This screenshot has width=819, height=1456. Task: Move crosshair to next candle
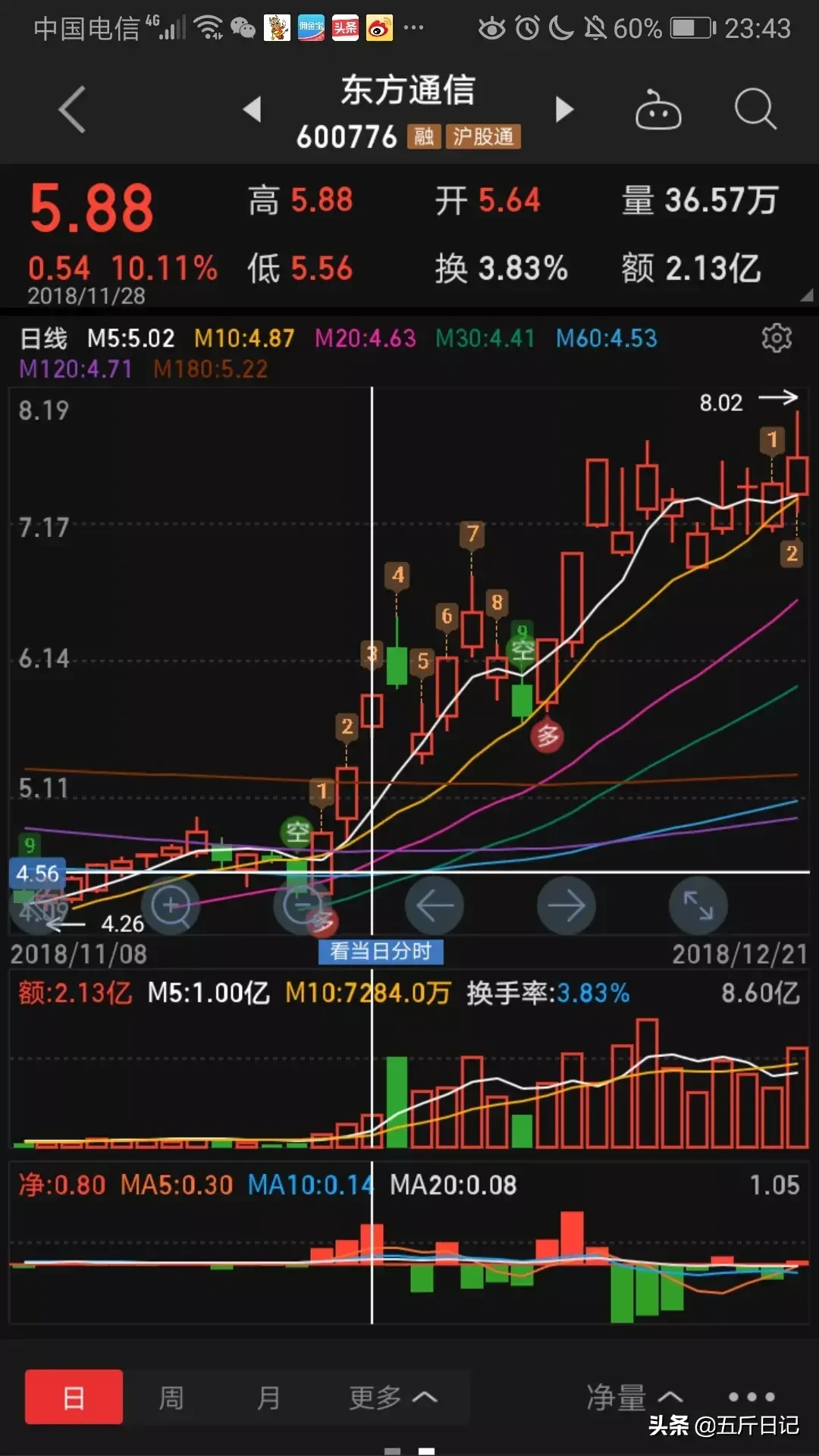pyautogui.click(x=566, y=905)
